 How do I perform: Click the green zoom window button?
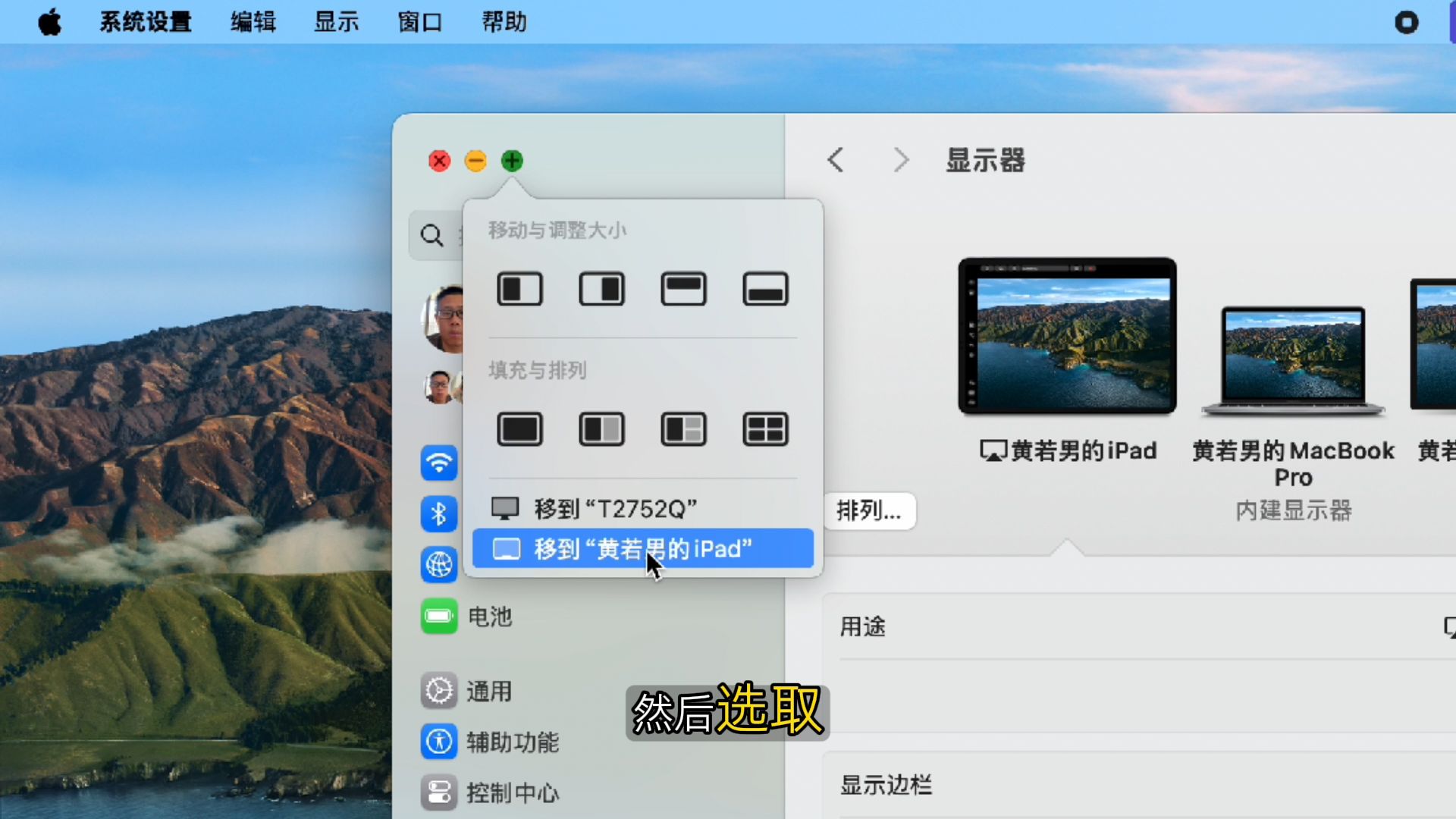(512, 161)
